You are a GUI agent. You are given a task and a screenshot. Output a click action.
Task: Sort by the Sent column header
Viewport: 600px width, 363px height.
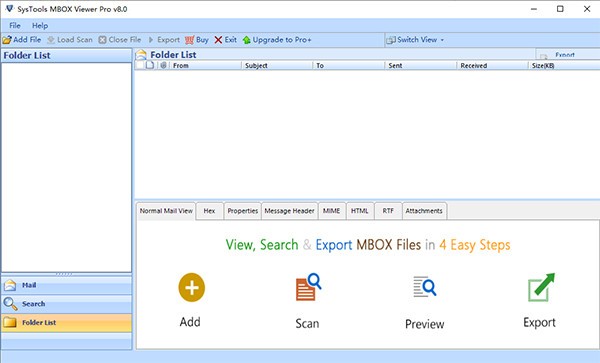pyautogui.click(x=421, y=66)
